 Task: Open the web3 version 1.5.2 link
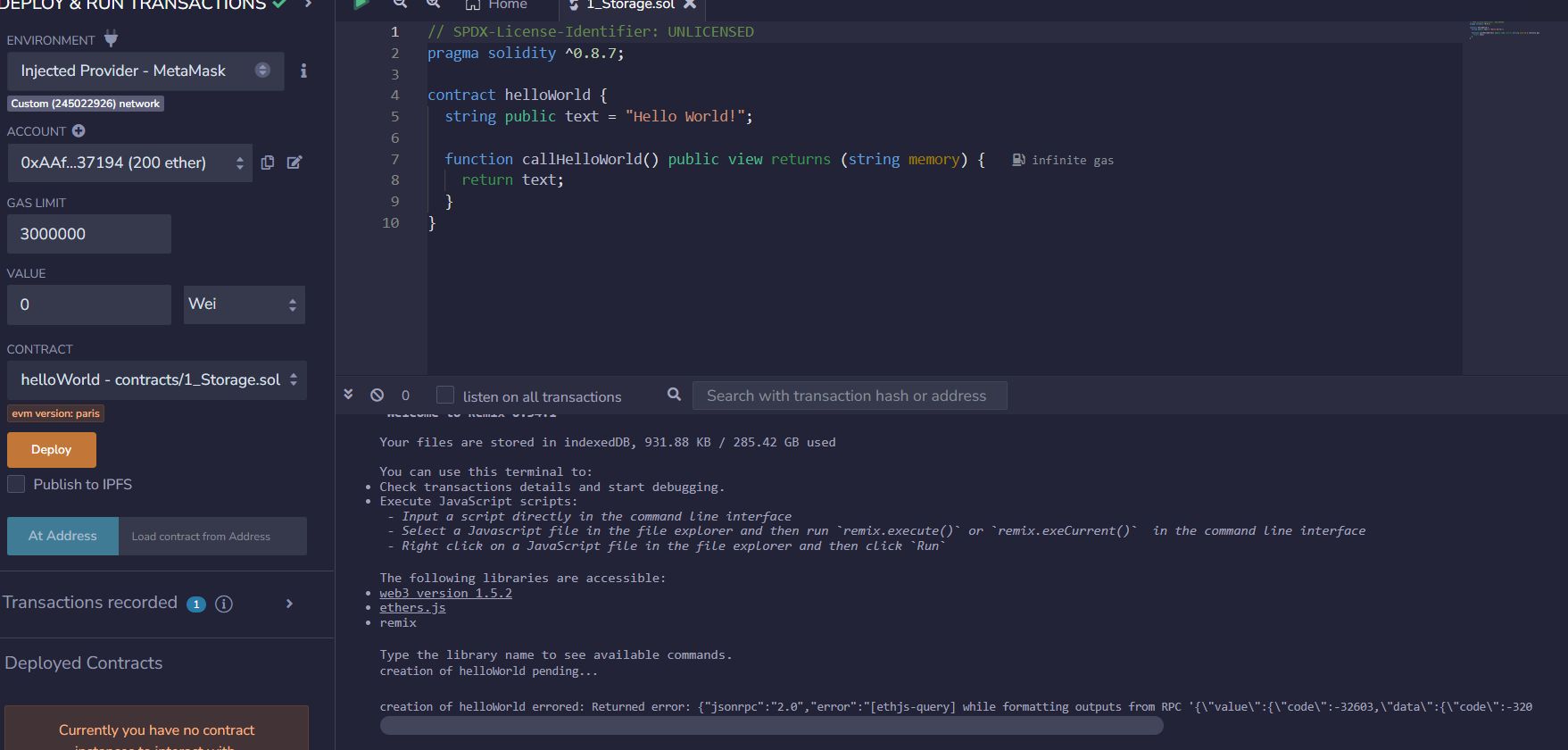pyautogui.click(x=445, y=593)
